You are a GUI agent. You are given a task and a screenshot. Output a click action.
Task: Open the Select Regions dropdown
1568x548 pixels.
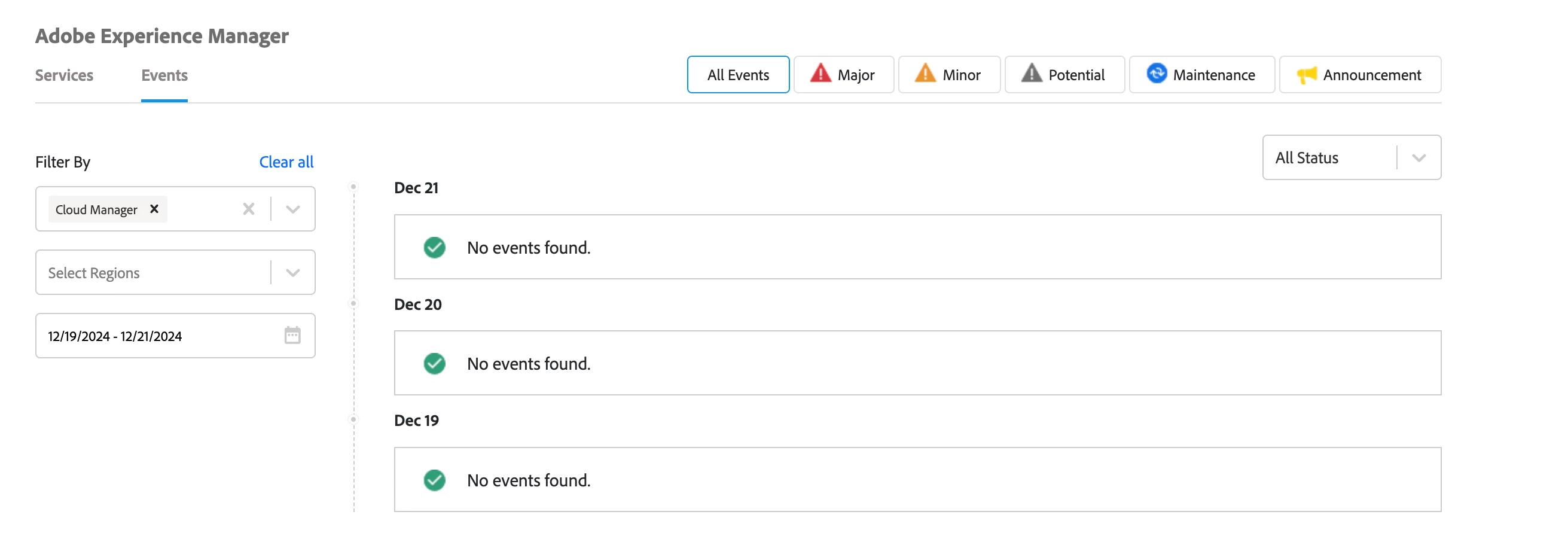[x=175, y=272]
